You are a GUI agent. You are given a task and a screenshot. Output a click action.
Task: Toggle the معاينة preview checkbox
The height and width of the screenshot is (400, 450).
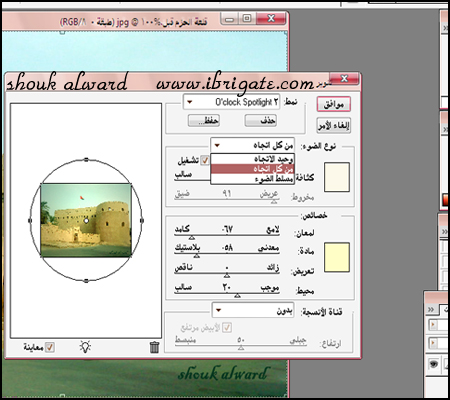coord(50,347)
